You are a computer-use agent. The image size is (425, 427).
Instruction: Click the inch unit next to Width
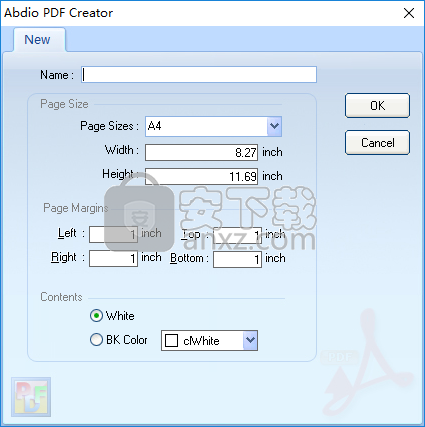tap(272, 152)
